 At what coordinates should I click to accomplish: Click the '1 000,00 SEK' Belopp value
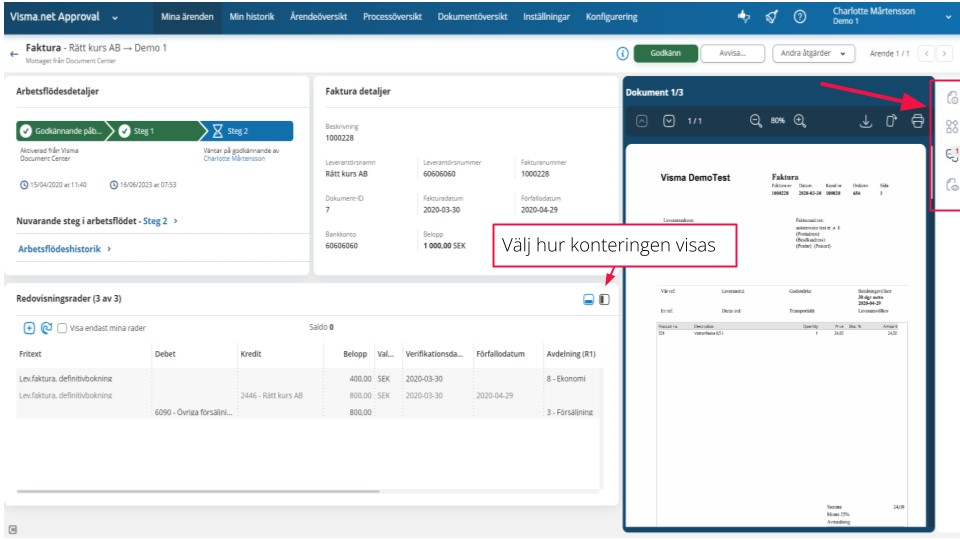tap(444, 246)
